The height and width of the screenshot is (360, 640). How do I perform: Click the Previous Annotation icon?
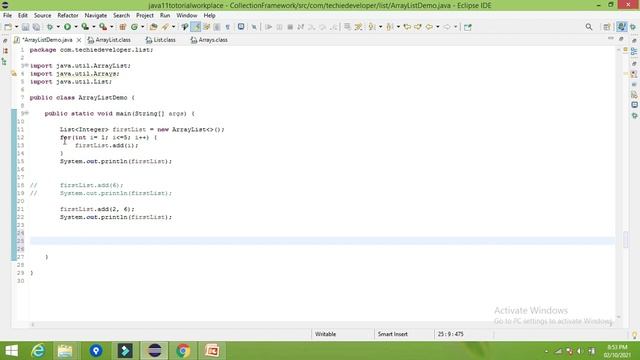coord(390,27)
